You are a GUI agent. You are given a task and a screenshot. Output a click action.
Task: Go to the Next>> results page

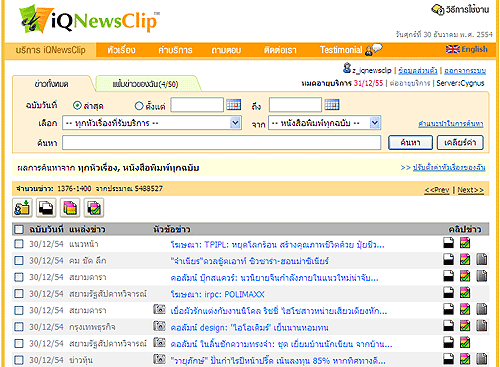[x=470, y=190]
